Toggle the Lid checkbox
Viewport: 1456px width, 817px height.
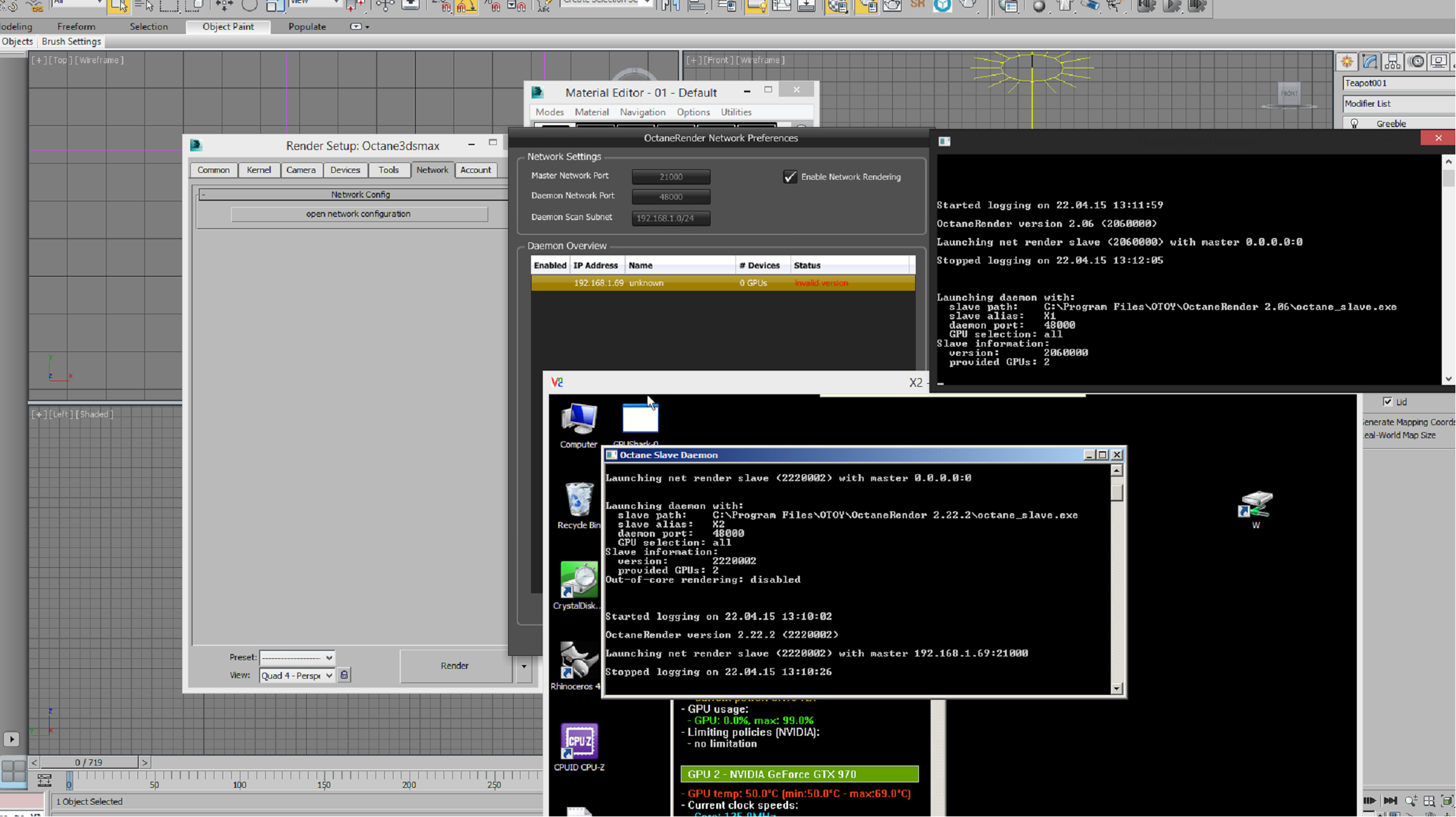(1388, 402)
